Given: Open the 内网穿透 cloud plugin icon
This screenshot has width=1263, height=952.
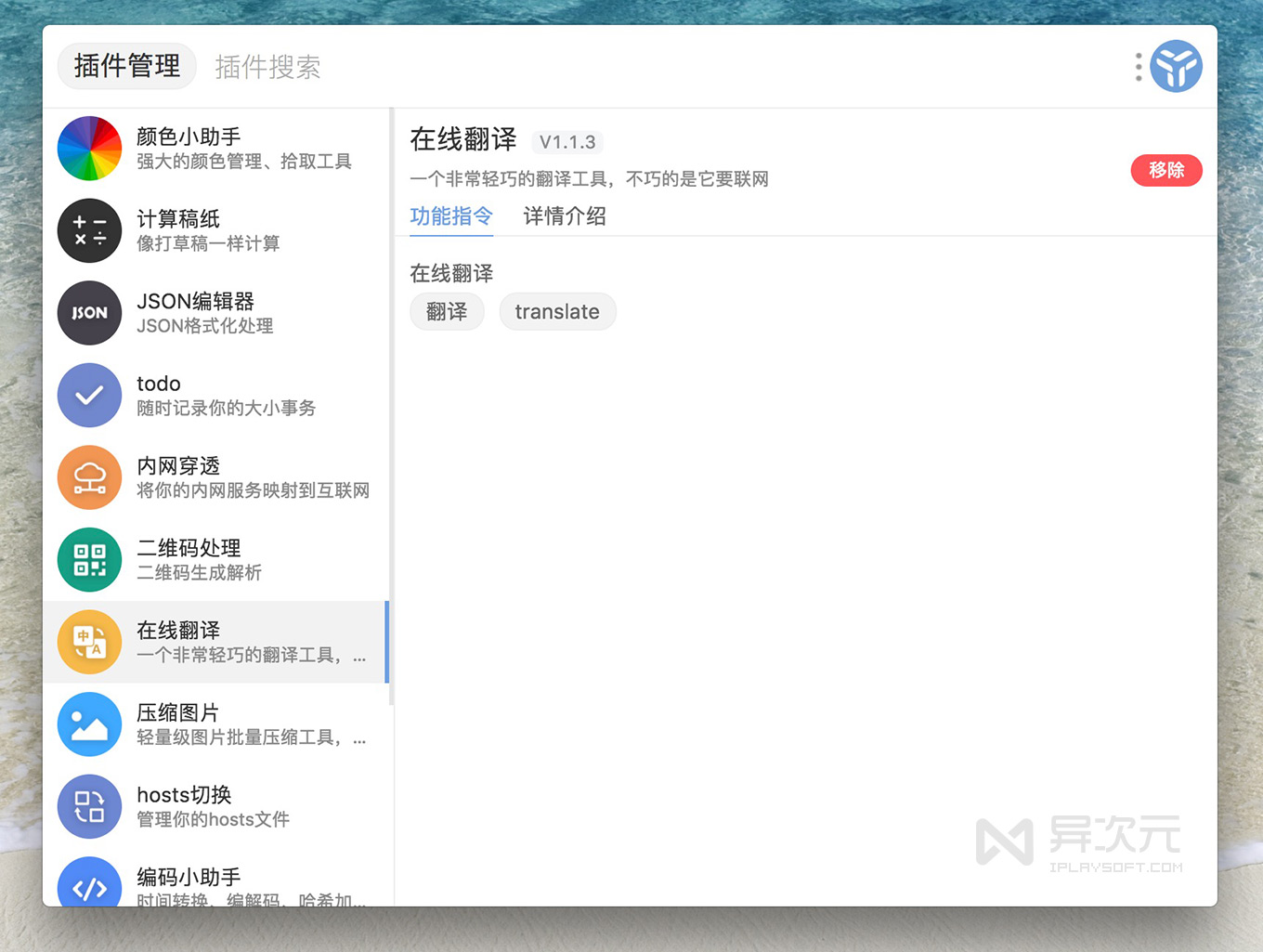Looking at the screenshot, I should 89,477.
